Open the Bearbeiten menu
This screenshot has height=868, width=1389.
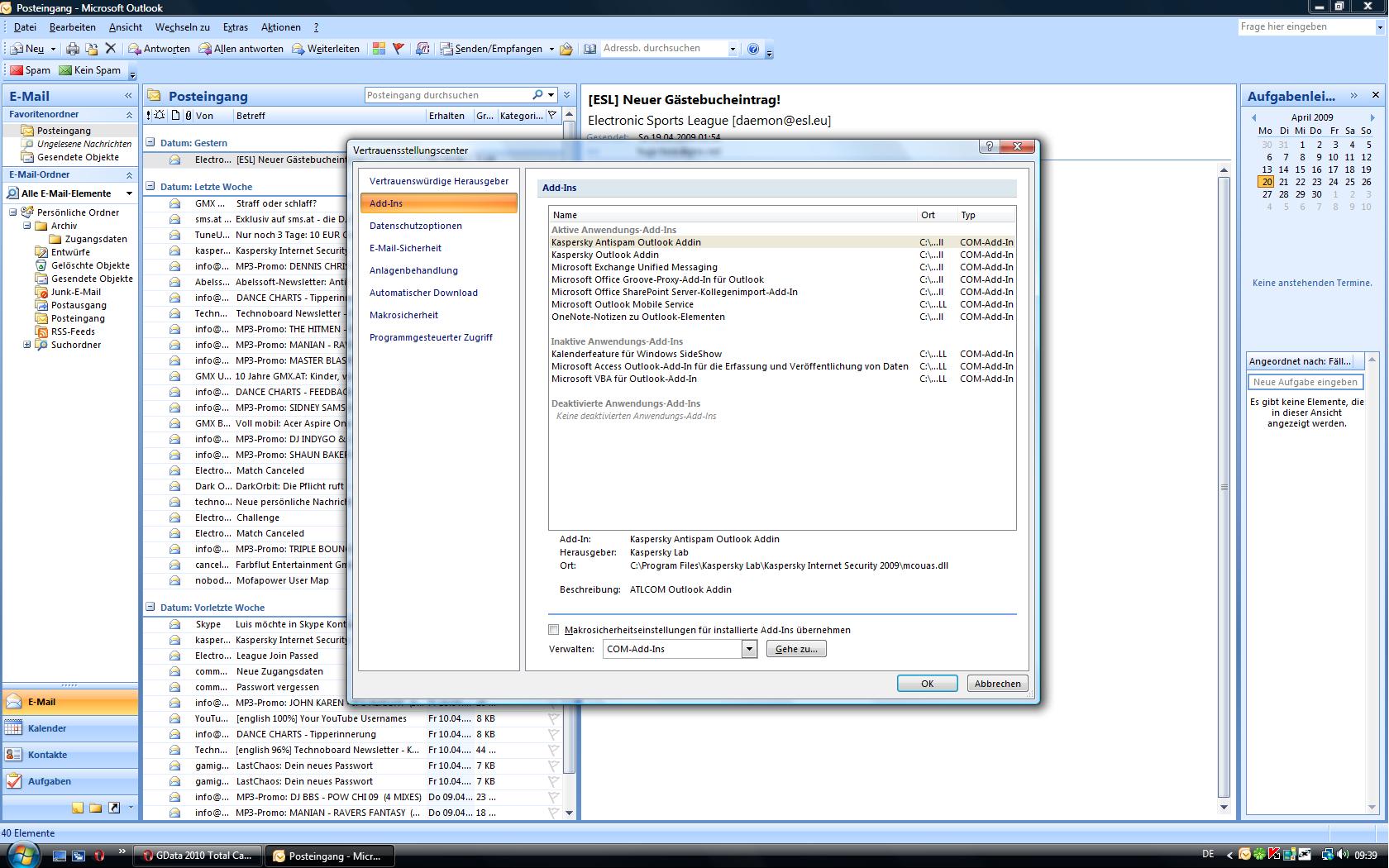click(x=73, y=26)
